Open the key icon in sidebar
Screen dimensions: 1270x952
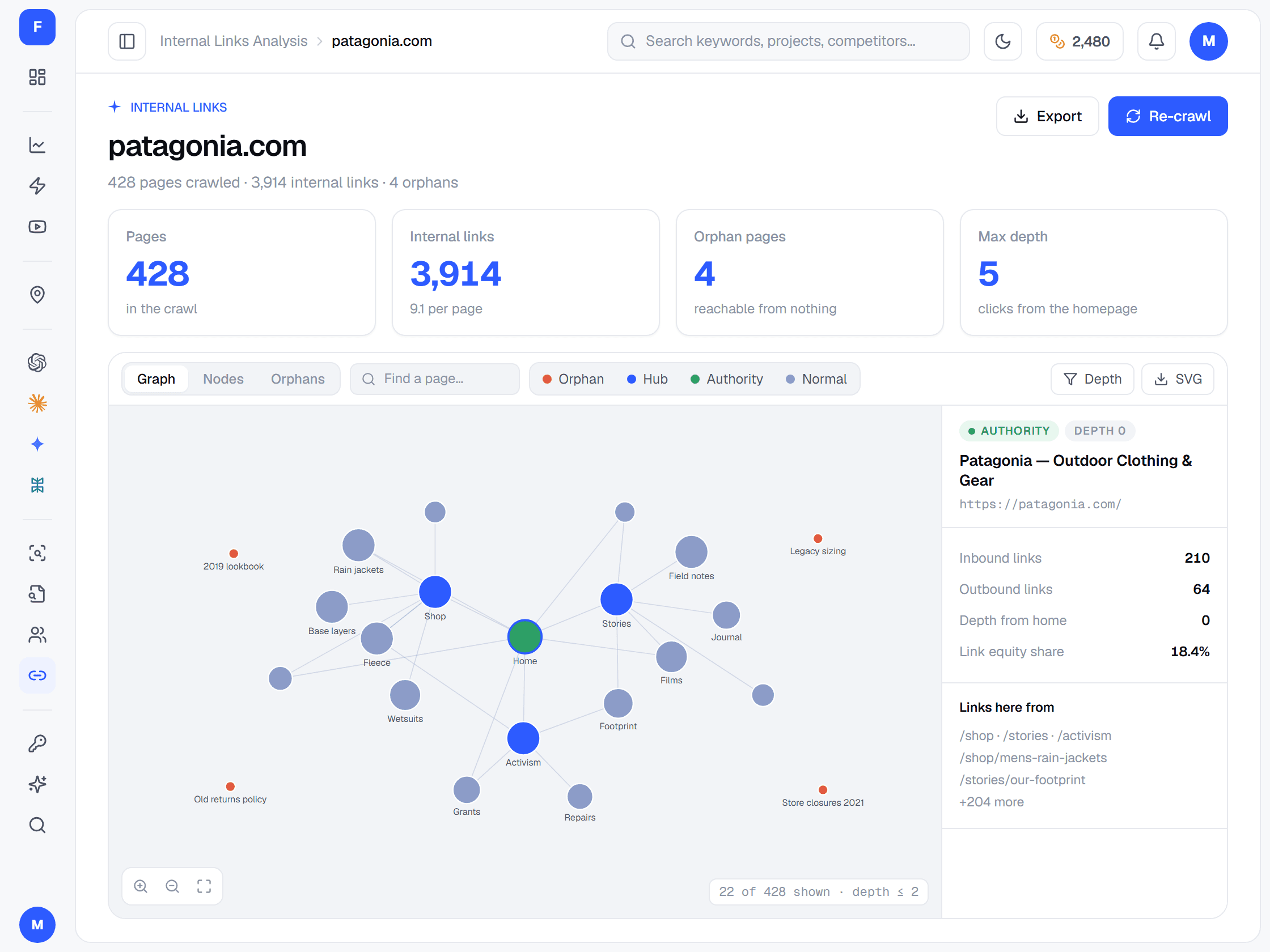click(37, 743)
